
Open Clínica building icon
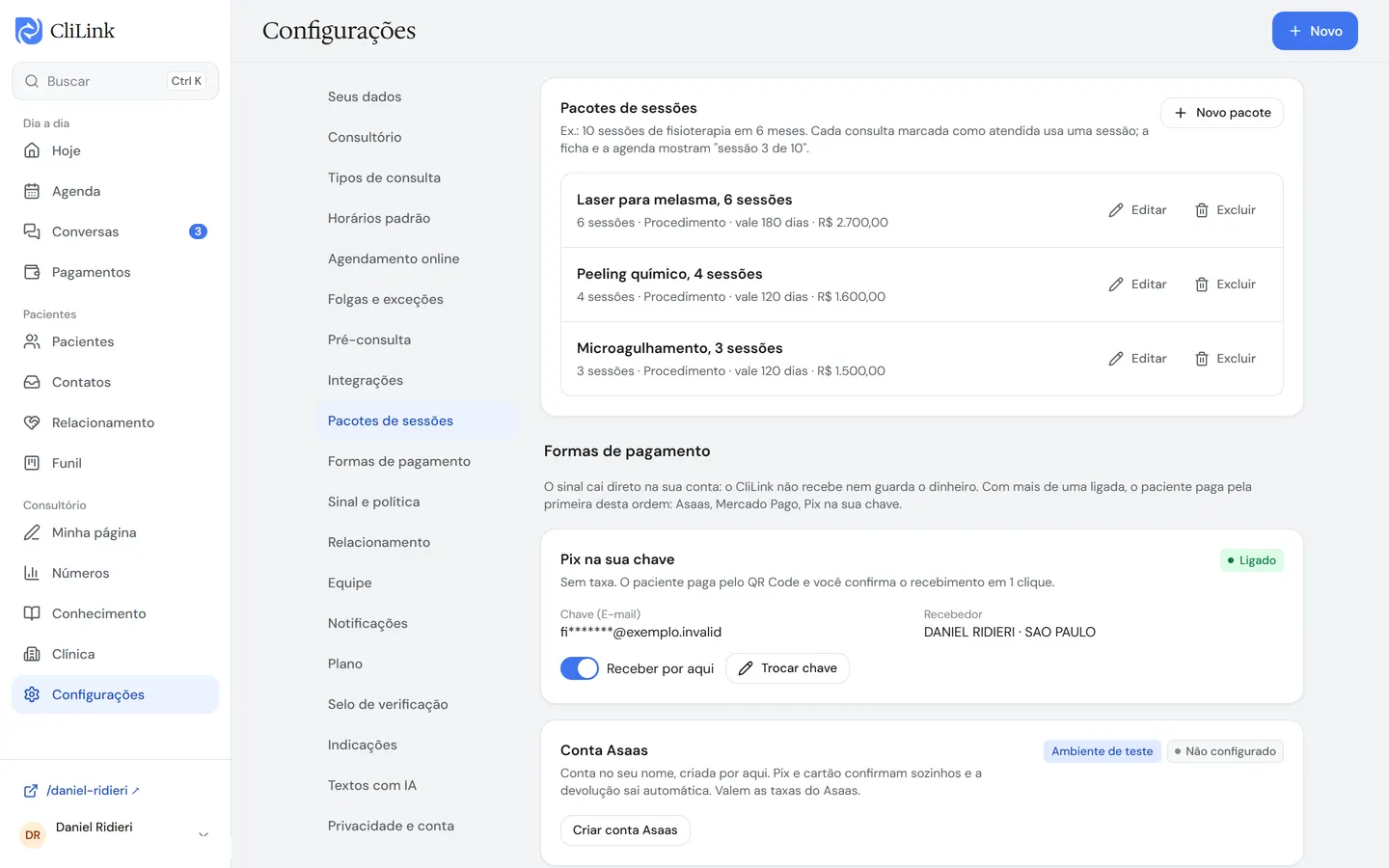tap(32, 654)
